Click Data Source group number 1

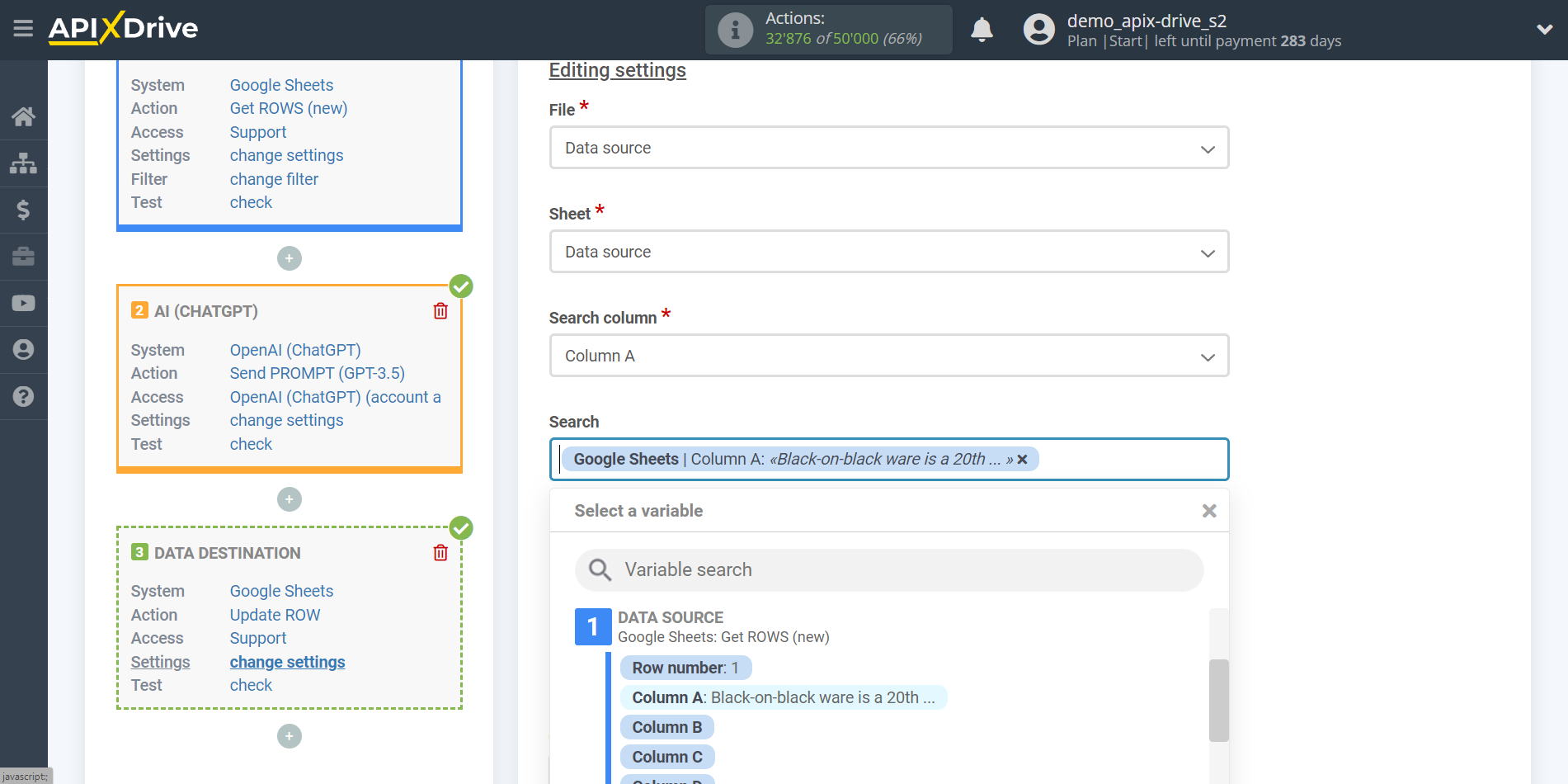[x=593, y=627]
